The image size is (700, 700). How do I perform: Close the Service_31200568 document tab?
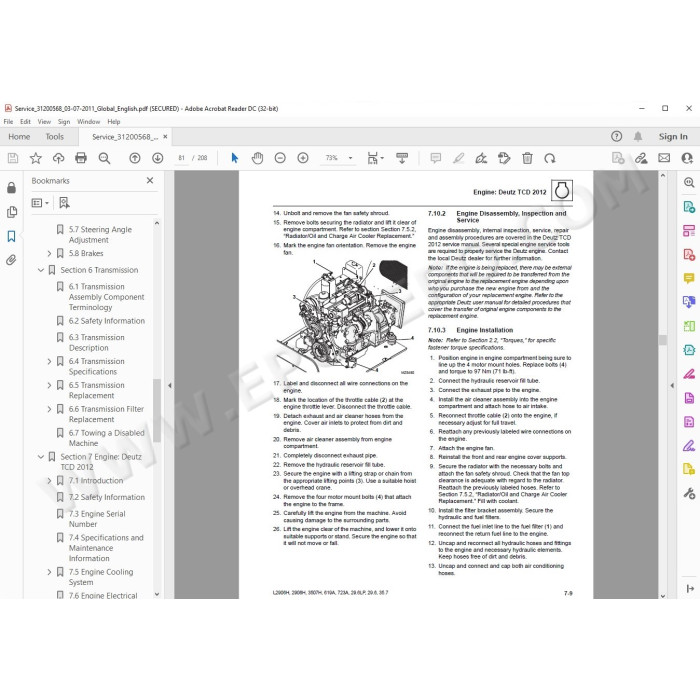coord(165,137)
